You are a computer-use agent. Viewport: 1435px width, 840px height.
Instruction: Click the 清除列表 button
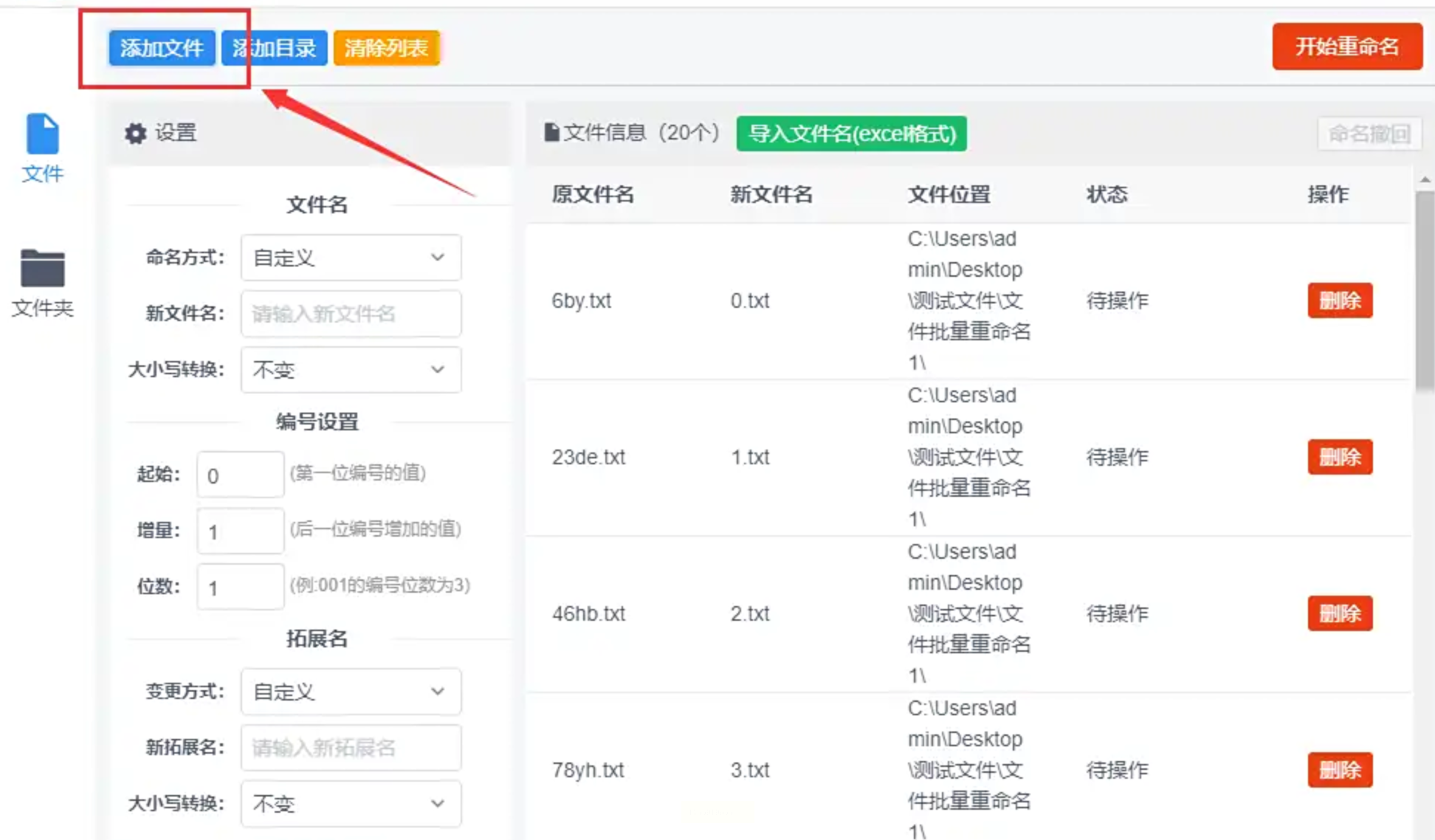click(386, 48)
